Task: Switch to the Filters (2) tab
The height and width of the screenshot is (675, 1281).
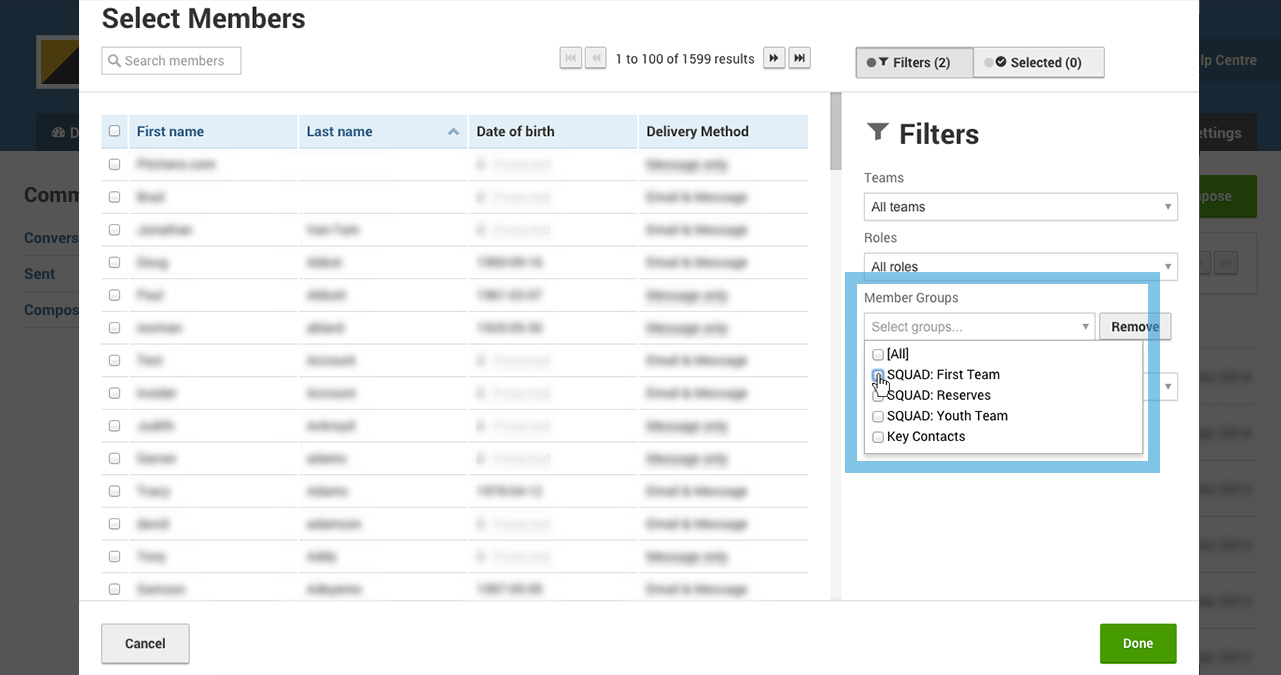Action: [914, 62]
